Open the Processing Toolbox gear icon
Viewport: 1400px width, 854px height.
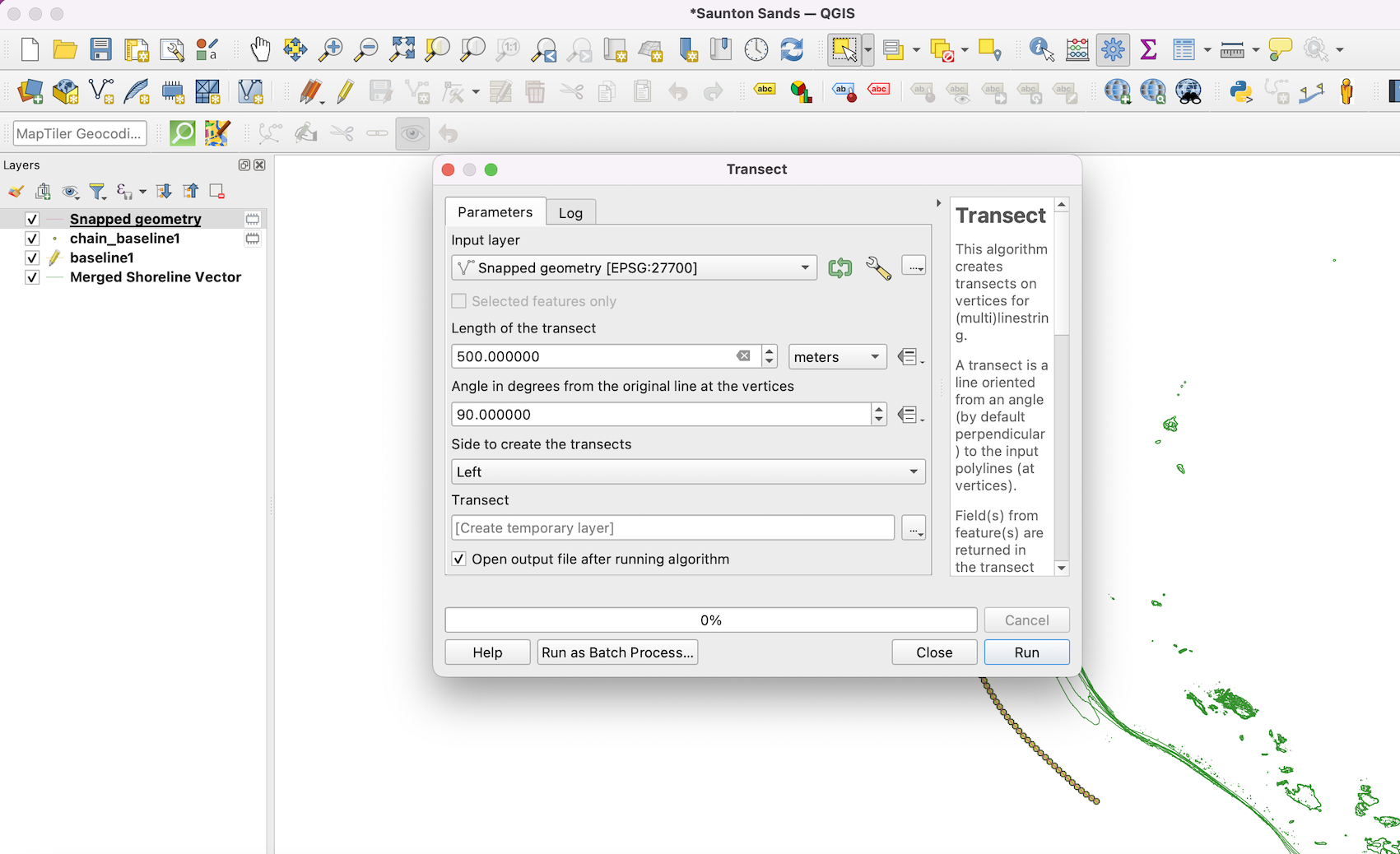1113,49
